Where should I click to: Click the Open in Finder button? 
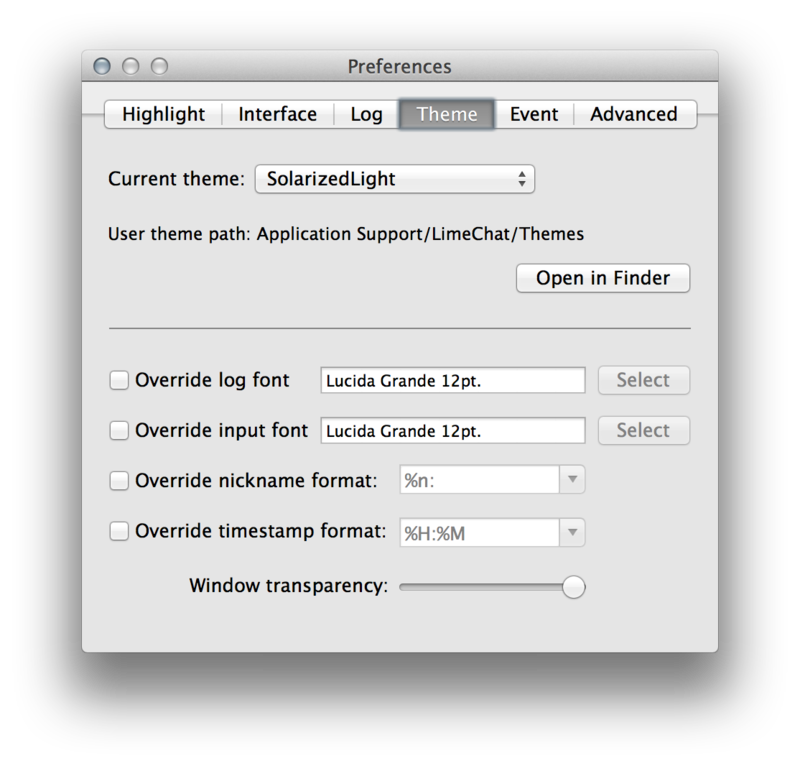pos(603,278)
